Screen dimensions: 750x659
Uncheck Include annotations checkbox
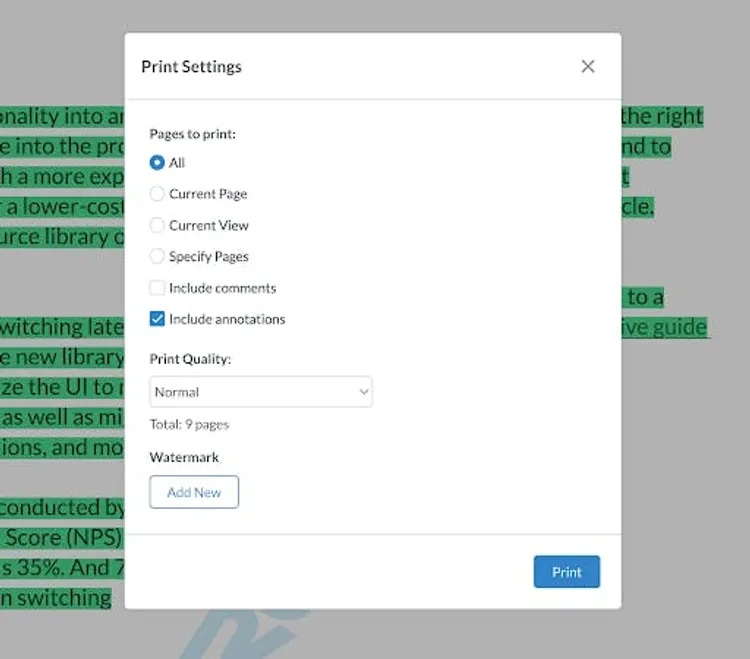click(x=157, y=319)
